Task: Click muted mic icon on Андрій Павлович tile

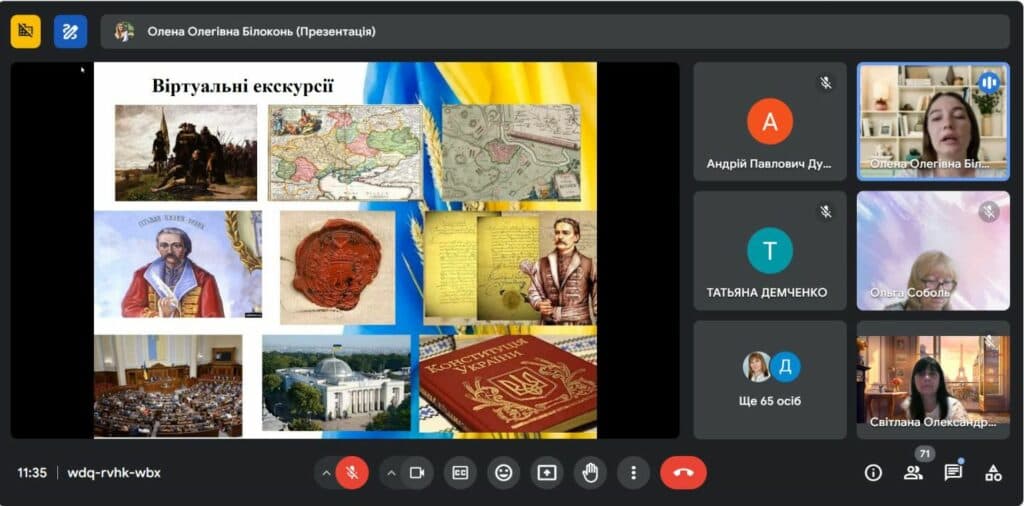Action: (x=826, y=82)
